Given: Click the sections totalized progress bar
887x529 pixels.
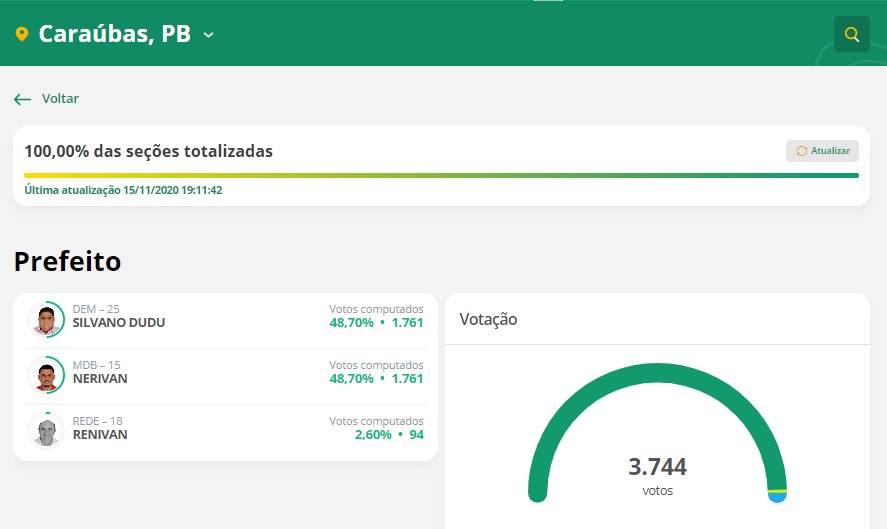Looking at the screenshot, I should tap(441, 175).
